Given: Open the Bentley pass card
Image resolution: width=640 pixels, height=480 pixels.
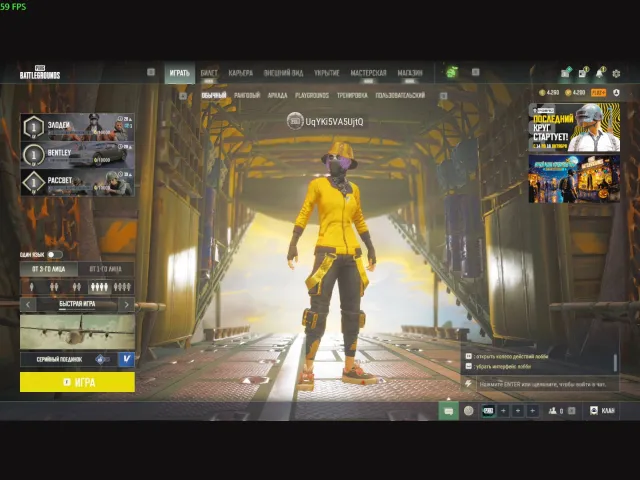Looking at the screenshot, I should click(x=77, y=155).
